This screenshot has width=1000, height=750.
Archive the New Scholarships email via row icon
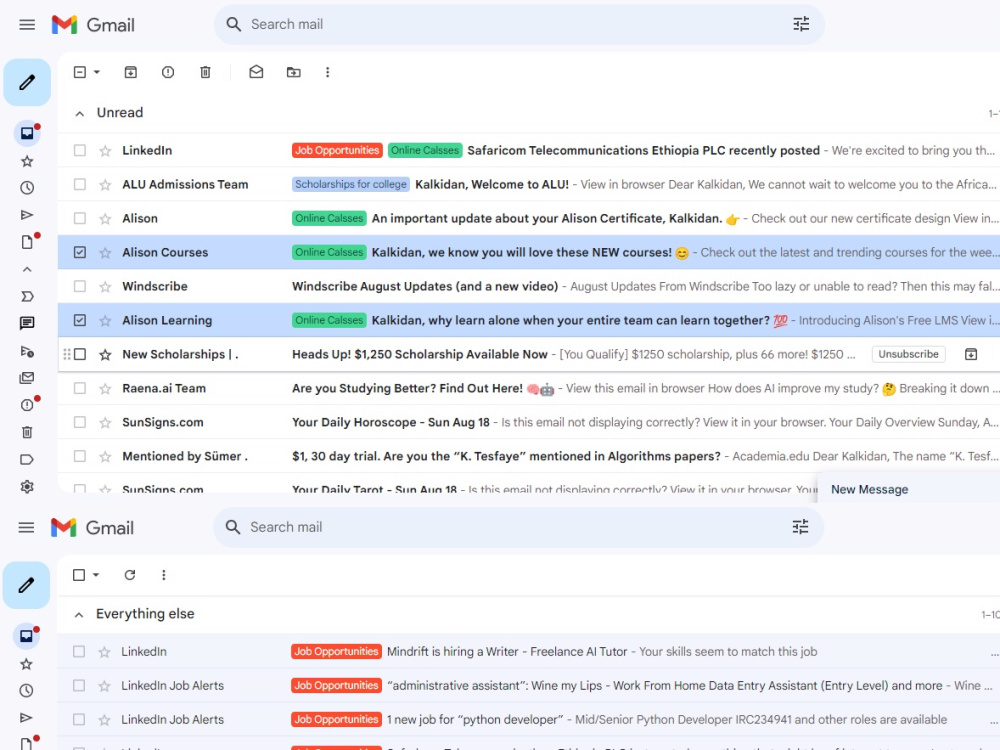pos(971,355)
